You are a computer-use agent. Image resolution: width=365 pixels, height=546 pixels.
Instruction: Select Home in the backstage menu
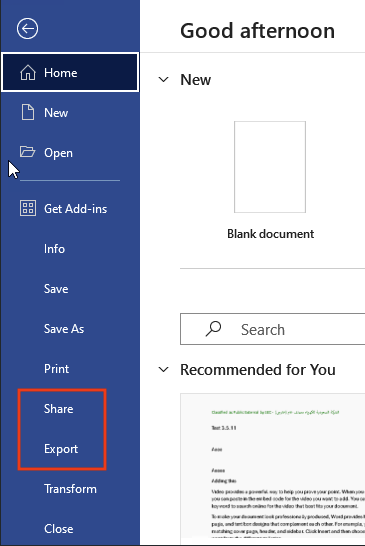(70, 72)
